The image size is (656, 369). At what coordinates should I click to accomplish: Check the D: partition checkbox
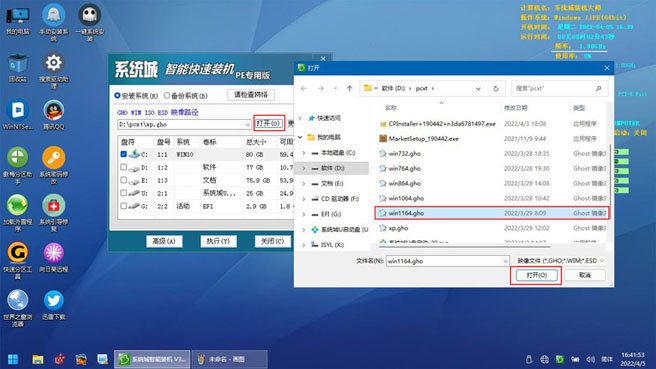pyautogui.click(x=123, y=167)
